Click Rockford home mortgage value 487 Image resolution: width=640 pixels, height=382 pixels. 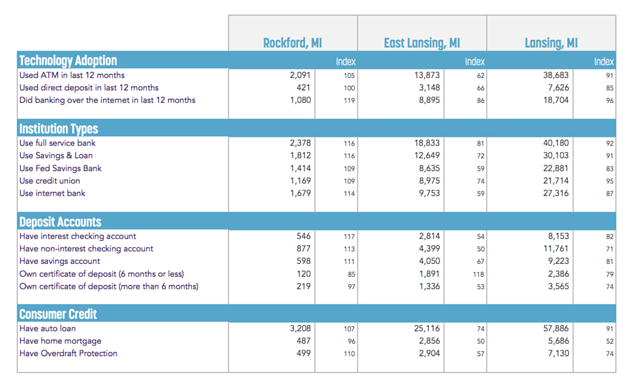click(303, 341)
